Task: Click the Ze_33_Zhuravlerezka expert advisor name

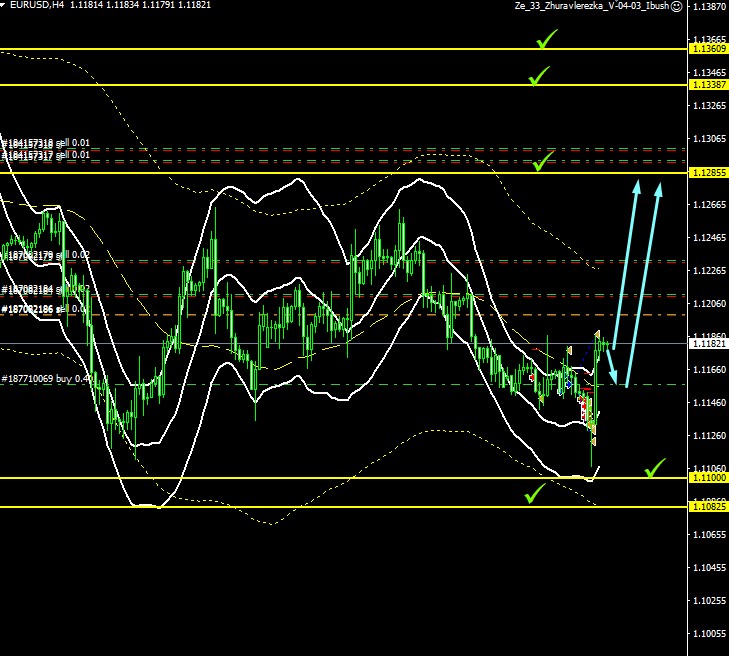Action: pos(590,7)
